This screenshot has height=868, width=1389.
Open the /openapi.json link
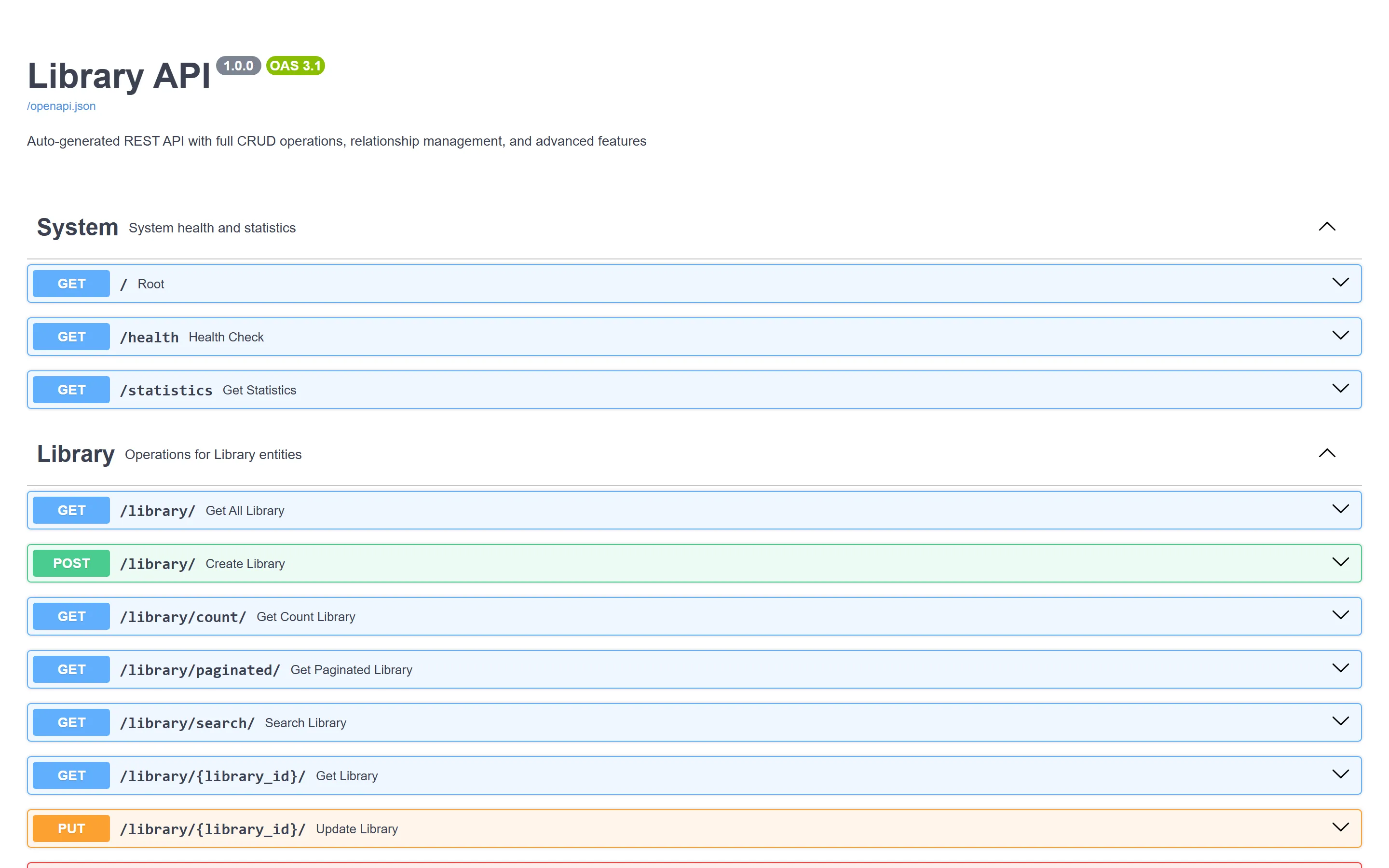(x=61, y=106)
